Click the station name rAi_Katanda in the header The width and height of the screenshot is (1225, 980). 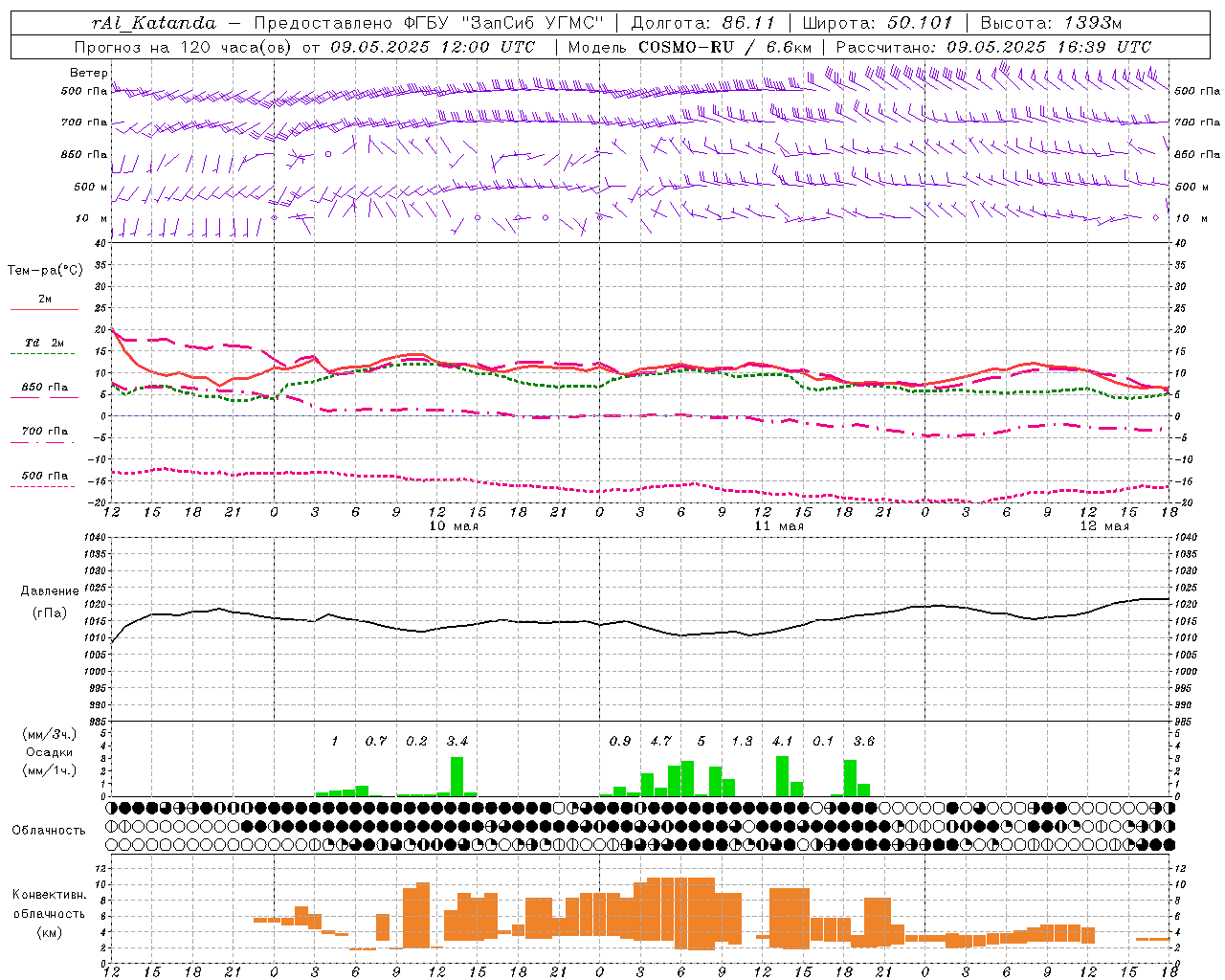coord(154,23)
